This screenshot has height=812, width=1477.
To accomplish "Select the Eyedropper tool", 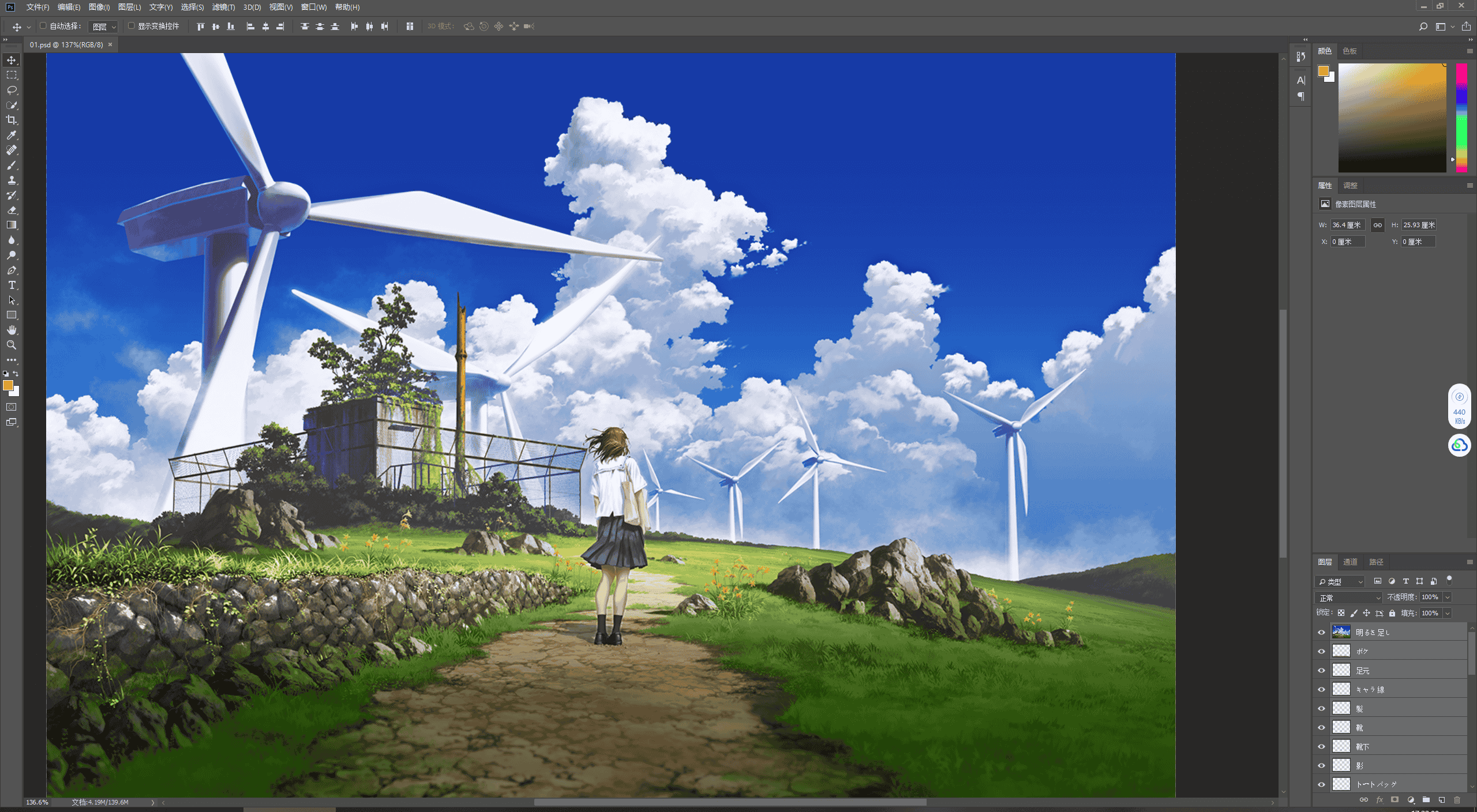I will pos(12,135).
